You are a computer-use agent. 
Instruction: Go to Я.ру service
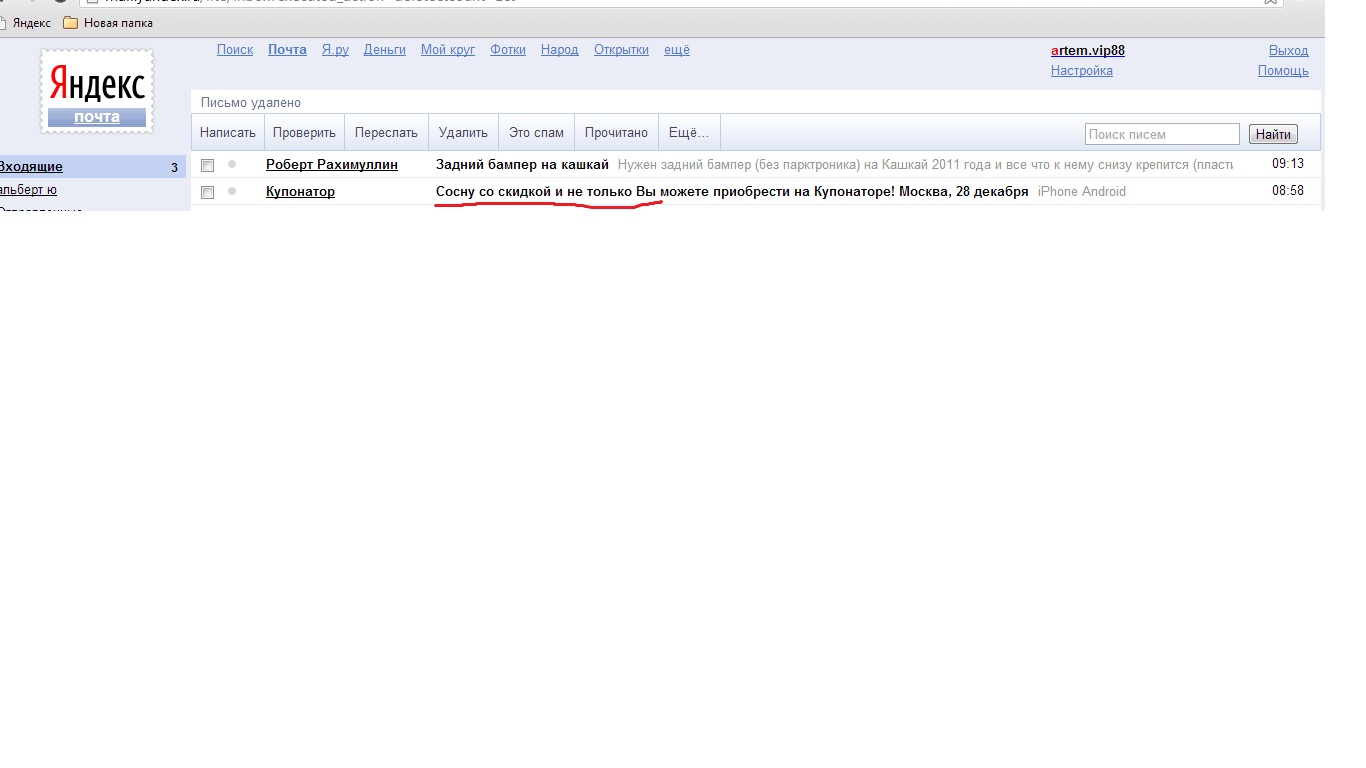[x=335, y=50]
